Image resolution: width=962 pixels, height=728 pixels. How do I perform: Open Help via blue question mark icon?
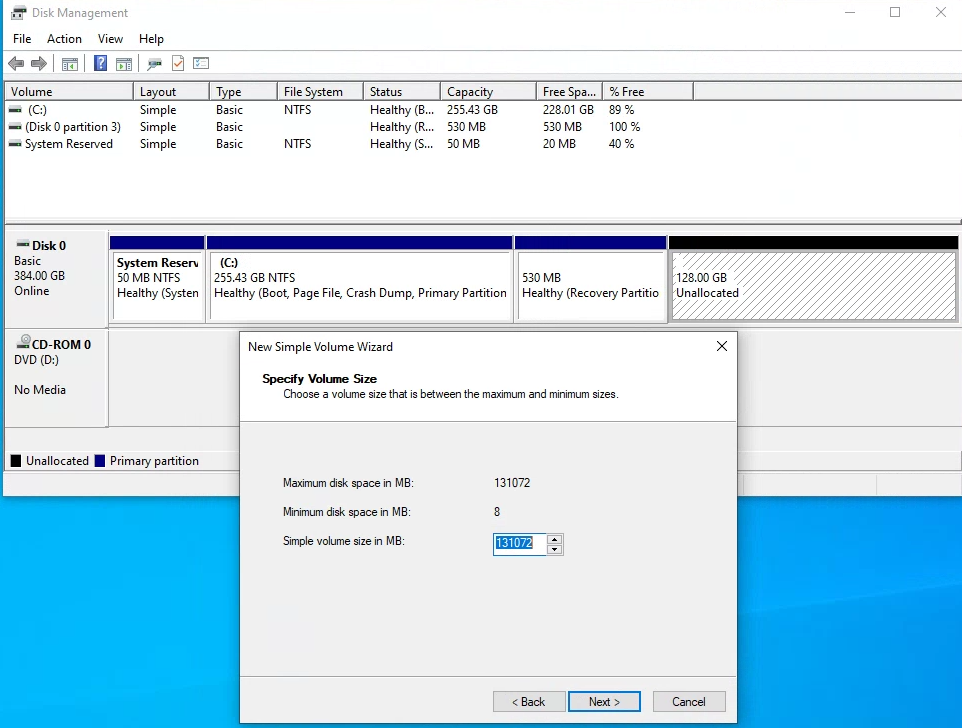[x=100, y=64]
